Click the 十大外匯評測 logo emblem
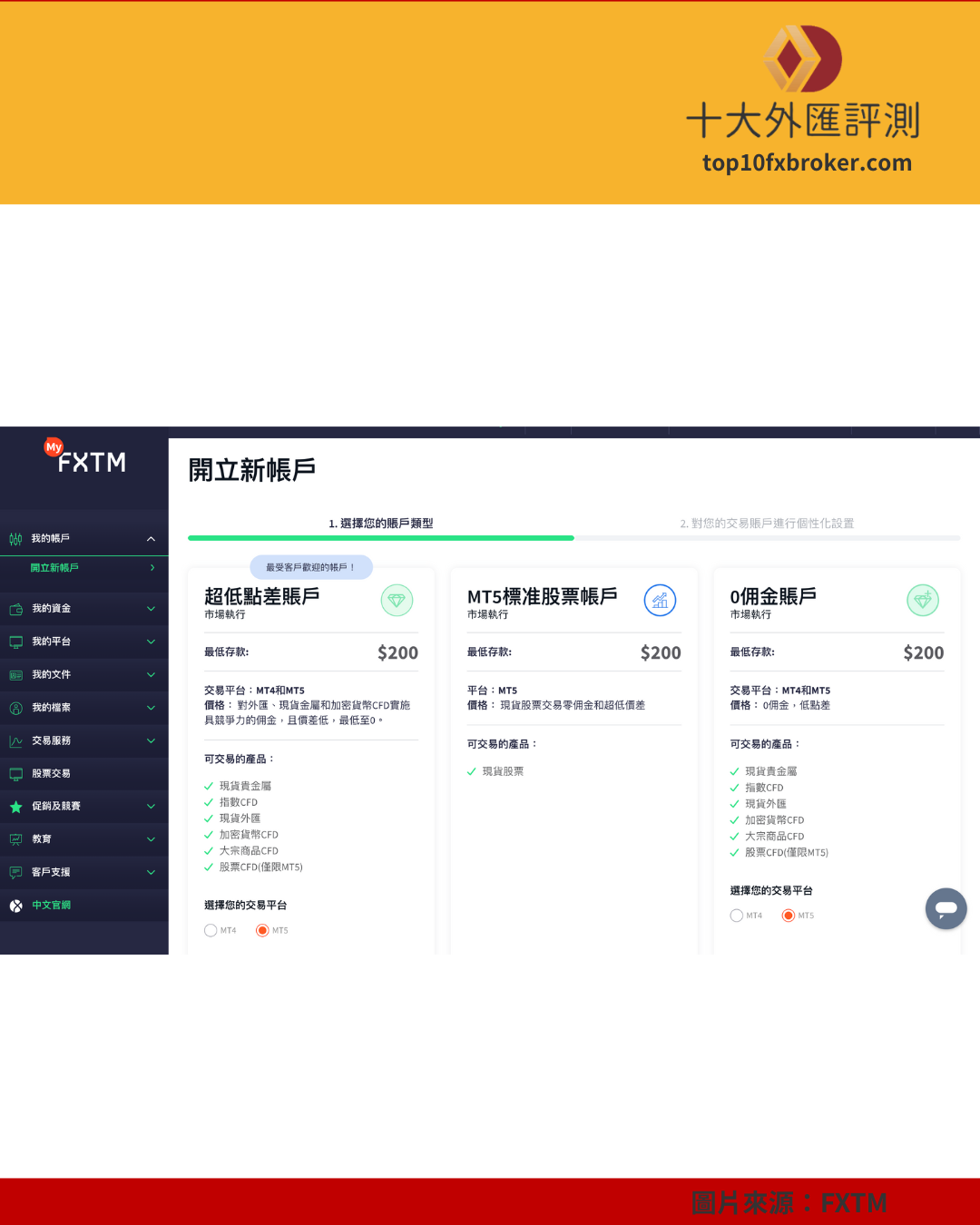Viewport: 980px width, 1225px height. [803, 59]
